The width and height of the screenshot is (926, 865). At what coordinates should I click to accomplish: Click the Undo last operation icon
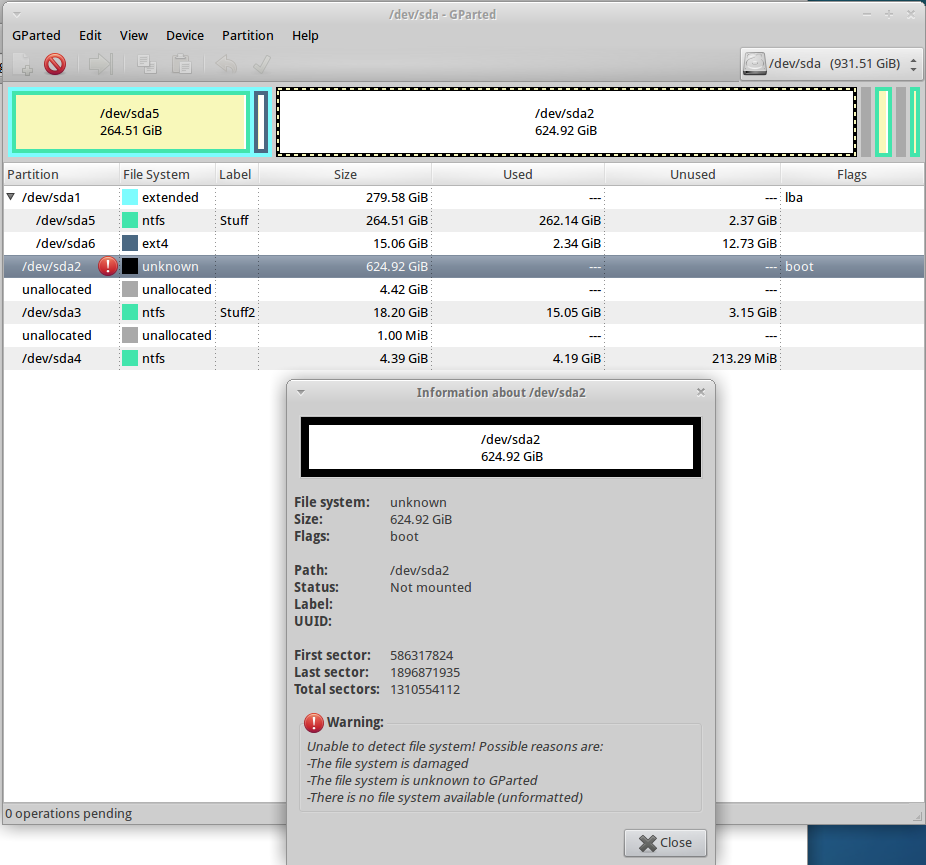226,64
